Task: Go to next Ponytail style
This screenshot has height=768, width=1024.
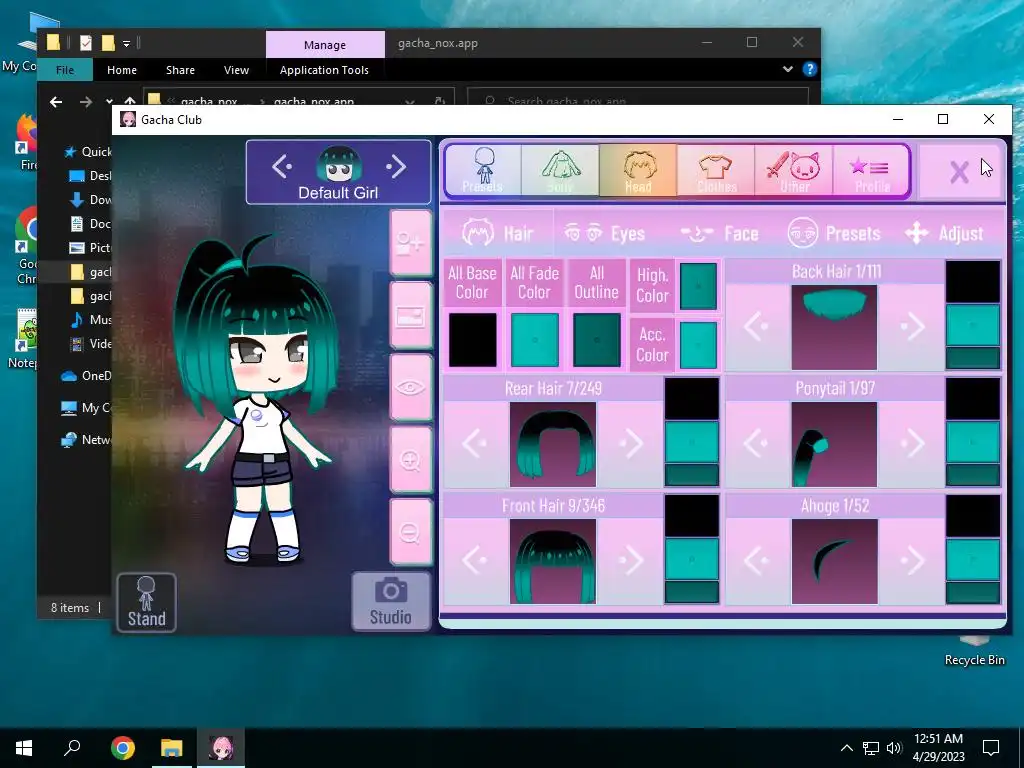Action: (x=912, y=444)
